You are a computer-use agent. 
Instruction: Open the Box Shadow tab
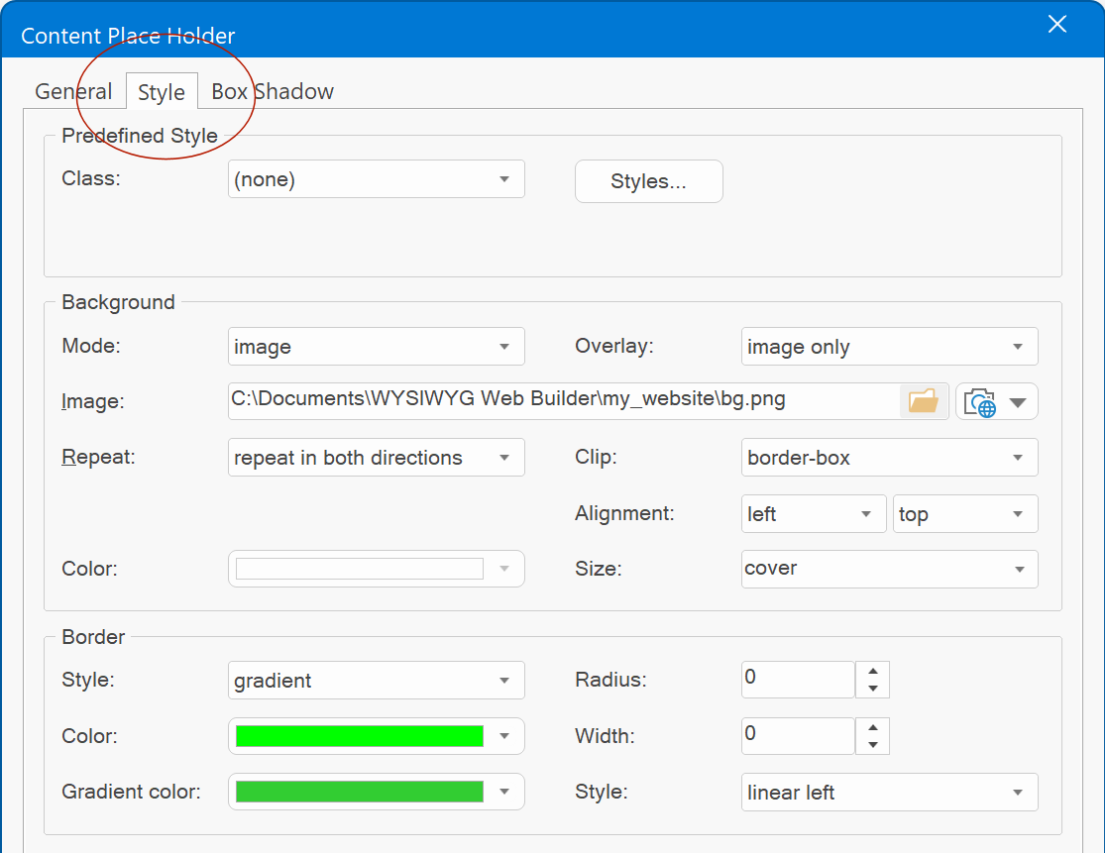272,92
